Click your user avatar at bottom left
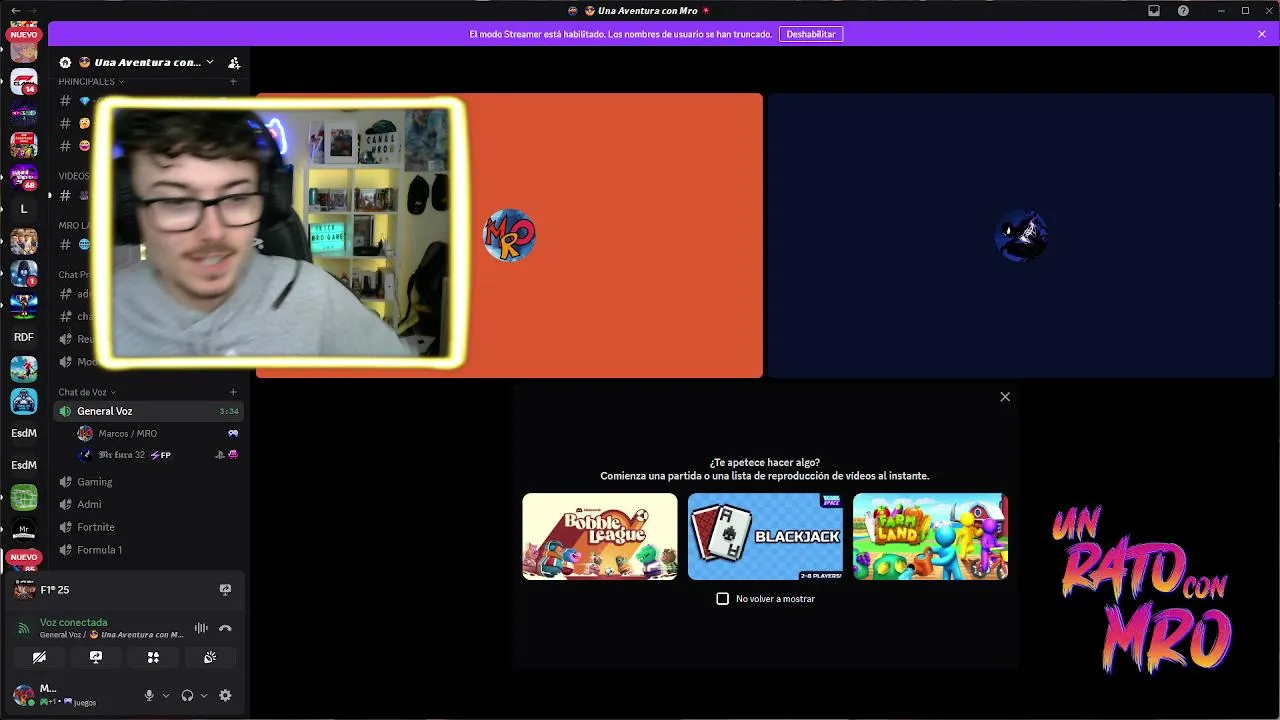The width and height of the screenshot is (1280, 720). 23,695
